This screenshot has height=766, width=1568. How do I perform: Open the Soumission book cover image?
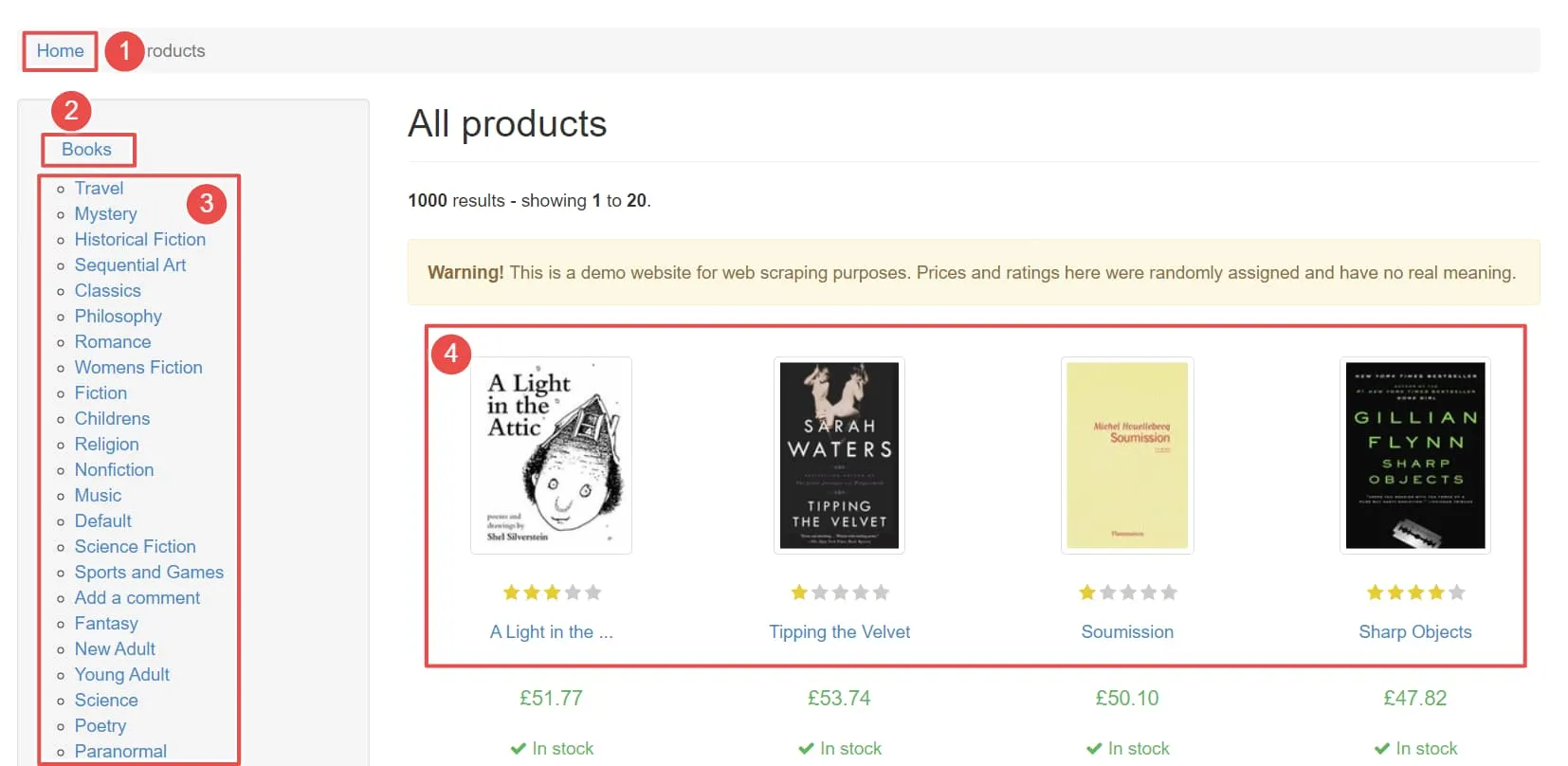(x=1126, y=455)
